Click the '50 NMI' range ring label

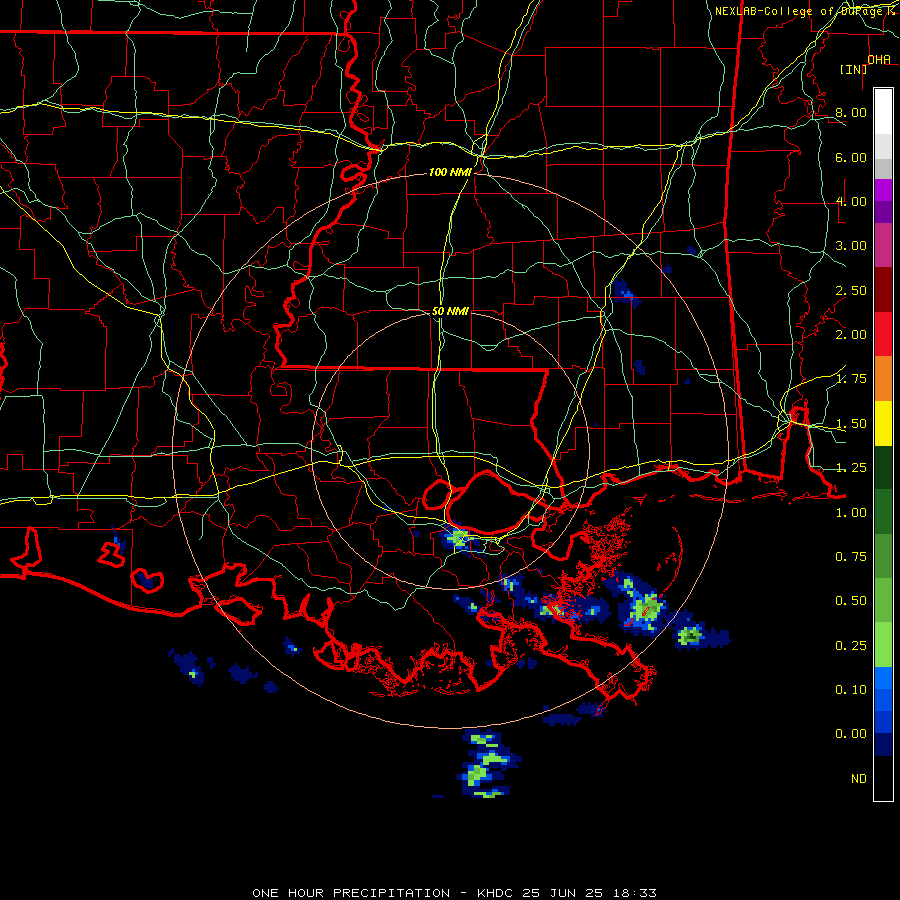click(450, 311)
